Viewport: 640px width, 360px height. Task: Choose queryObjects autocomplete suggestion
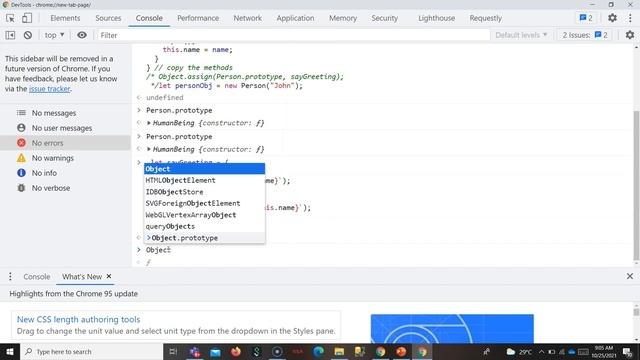204,226
